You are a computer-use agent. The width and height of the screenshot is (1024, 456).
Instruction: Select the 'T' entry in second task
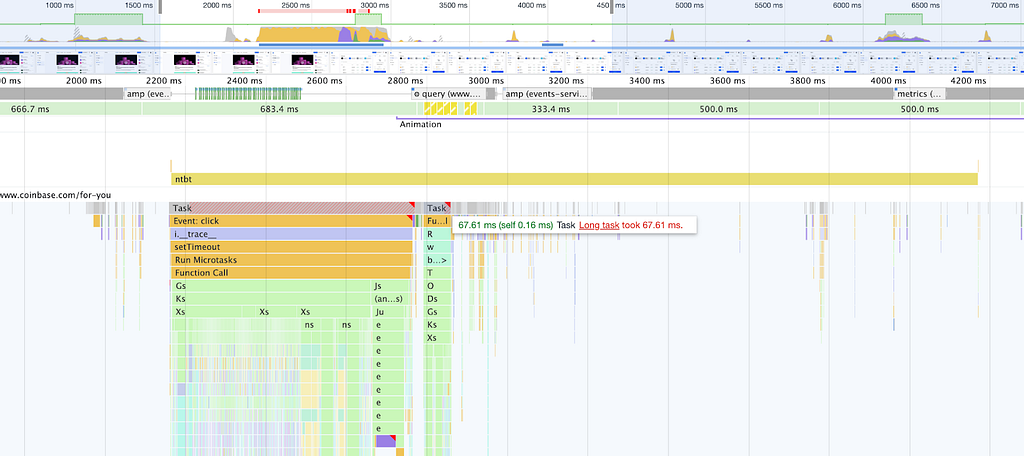438,273
